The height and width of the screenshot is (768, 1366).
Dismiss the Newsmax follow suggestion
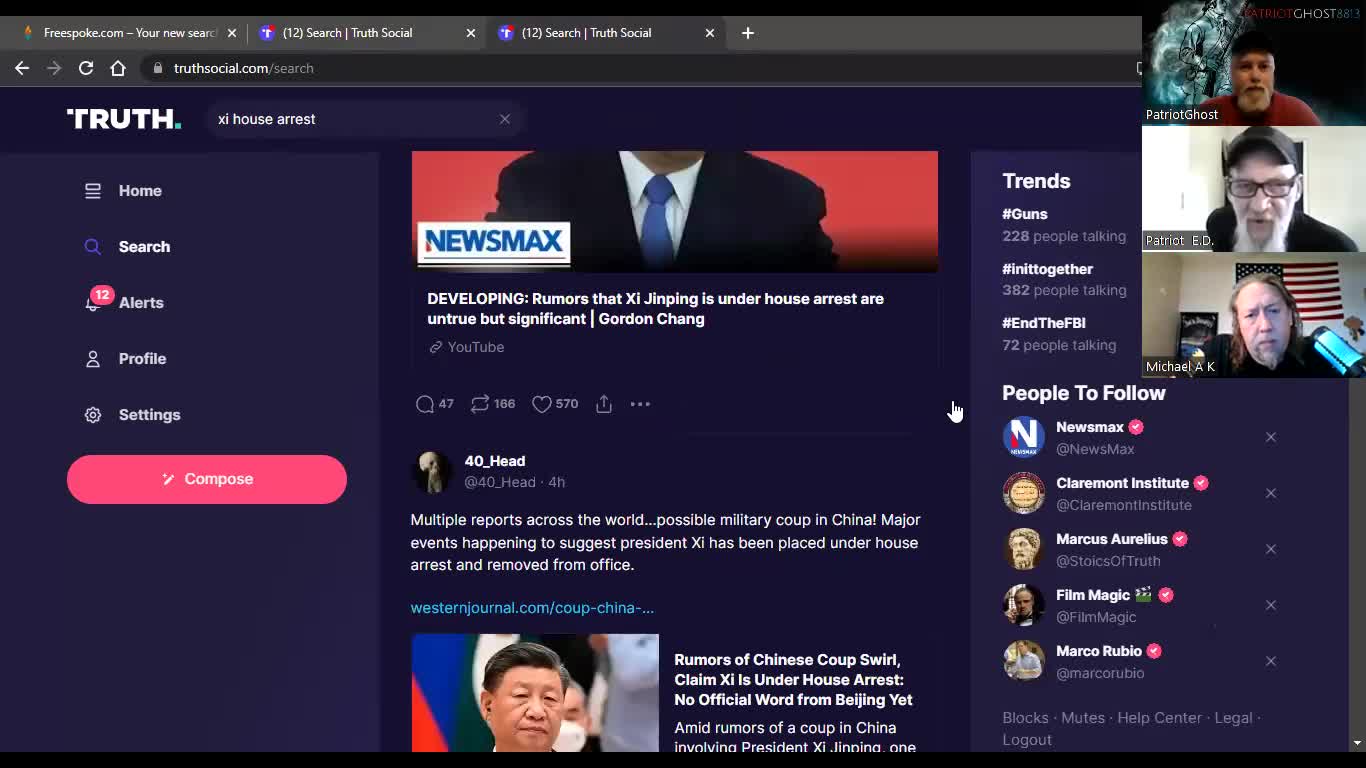pyautogui.click(x=1271, y=437)
